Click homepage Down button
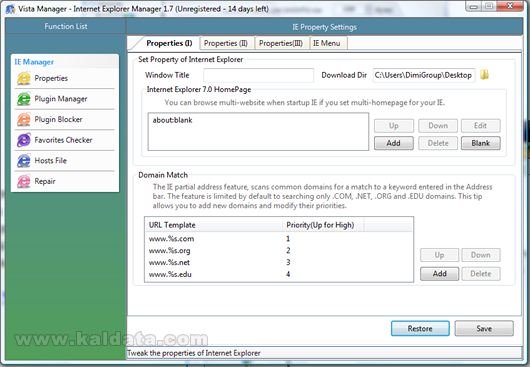Viewport: 530px width, 367px height. (x=438, y=126)
